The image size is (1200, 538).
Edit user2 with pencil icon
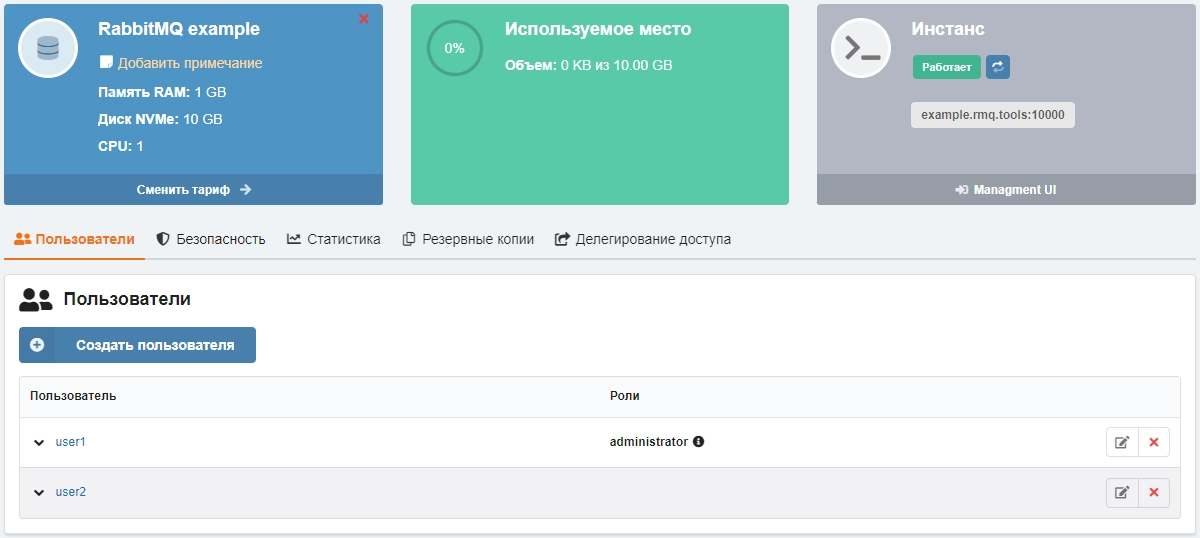1122,492
